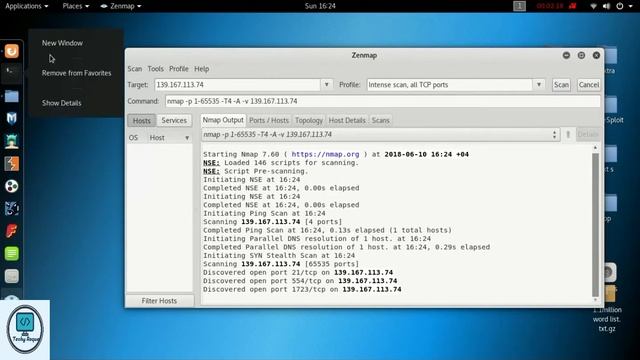Open the Tools menu
The image size is (640, 360).
156,69
